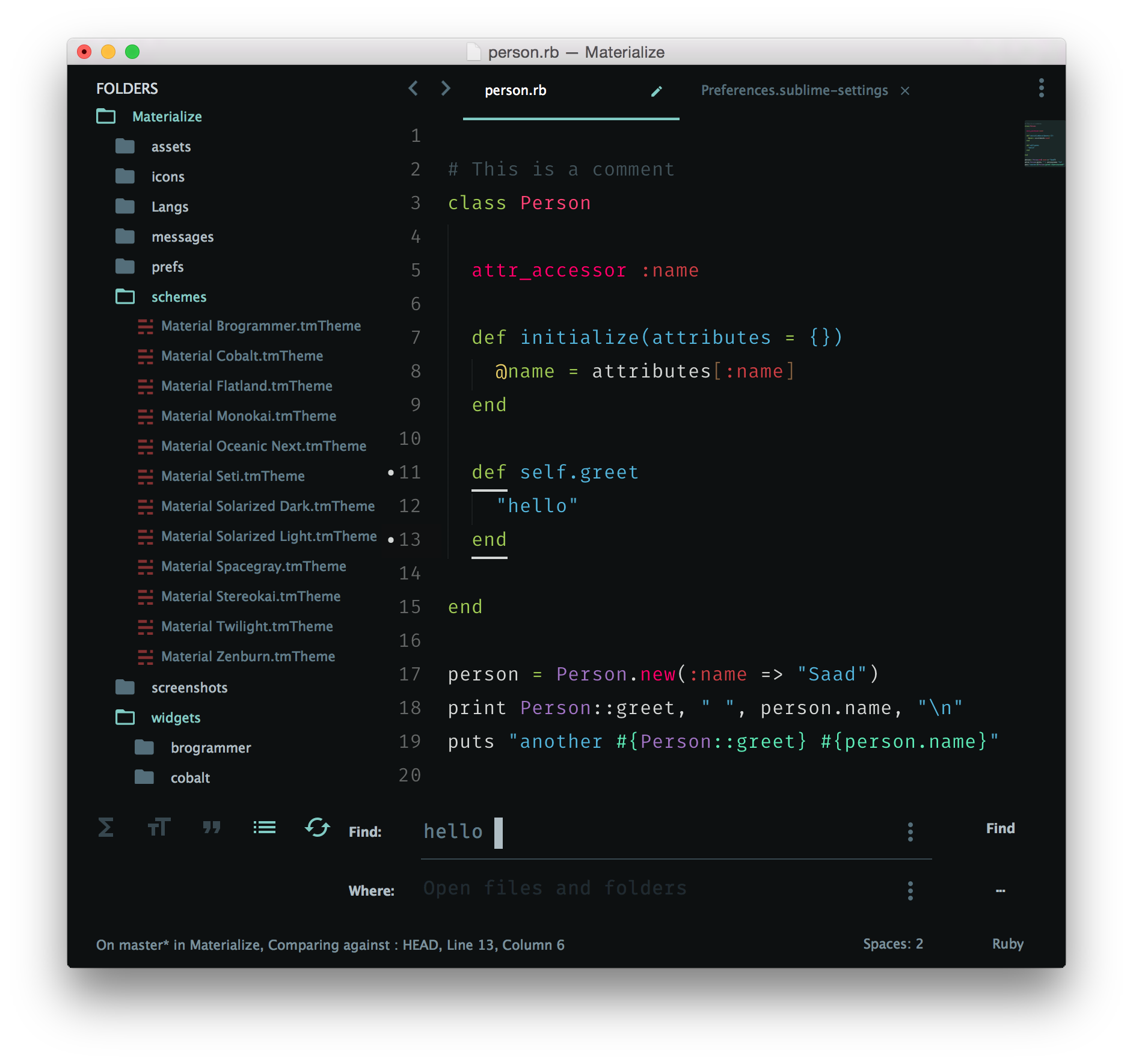Switch to Preferences.sublime-settings tab
This screenshot has height=1064, width=1133.
[x=794, y=91]
